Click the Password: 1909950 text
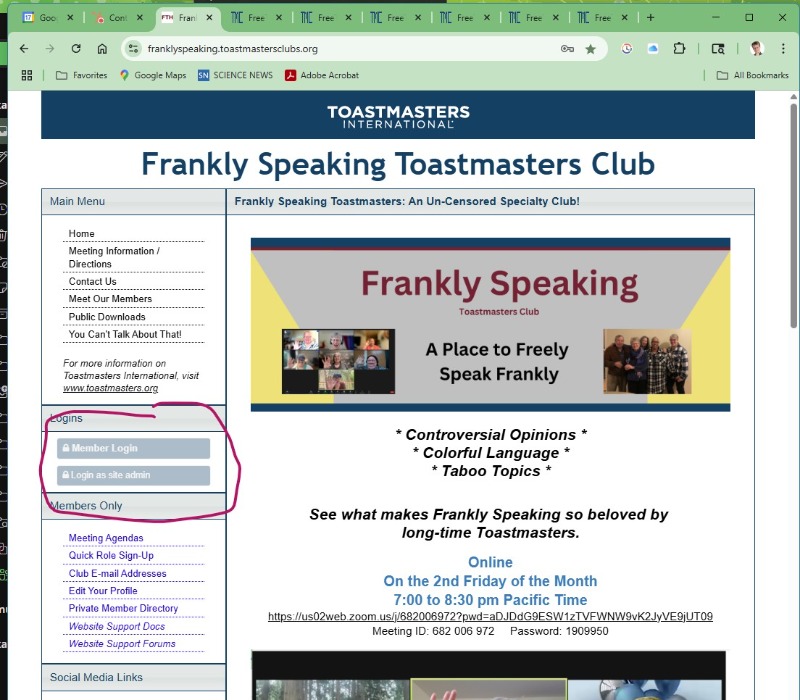The width and height of the screenshot is (800, 700). pyautogui.click(x=559, y=631)
